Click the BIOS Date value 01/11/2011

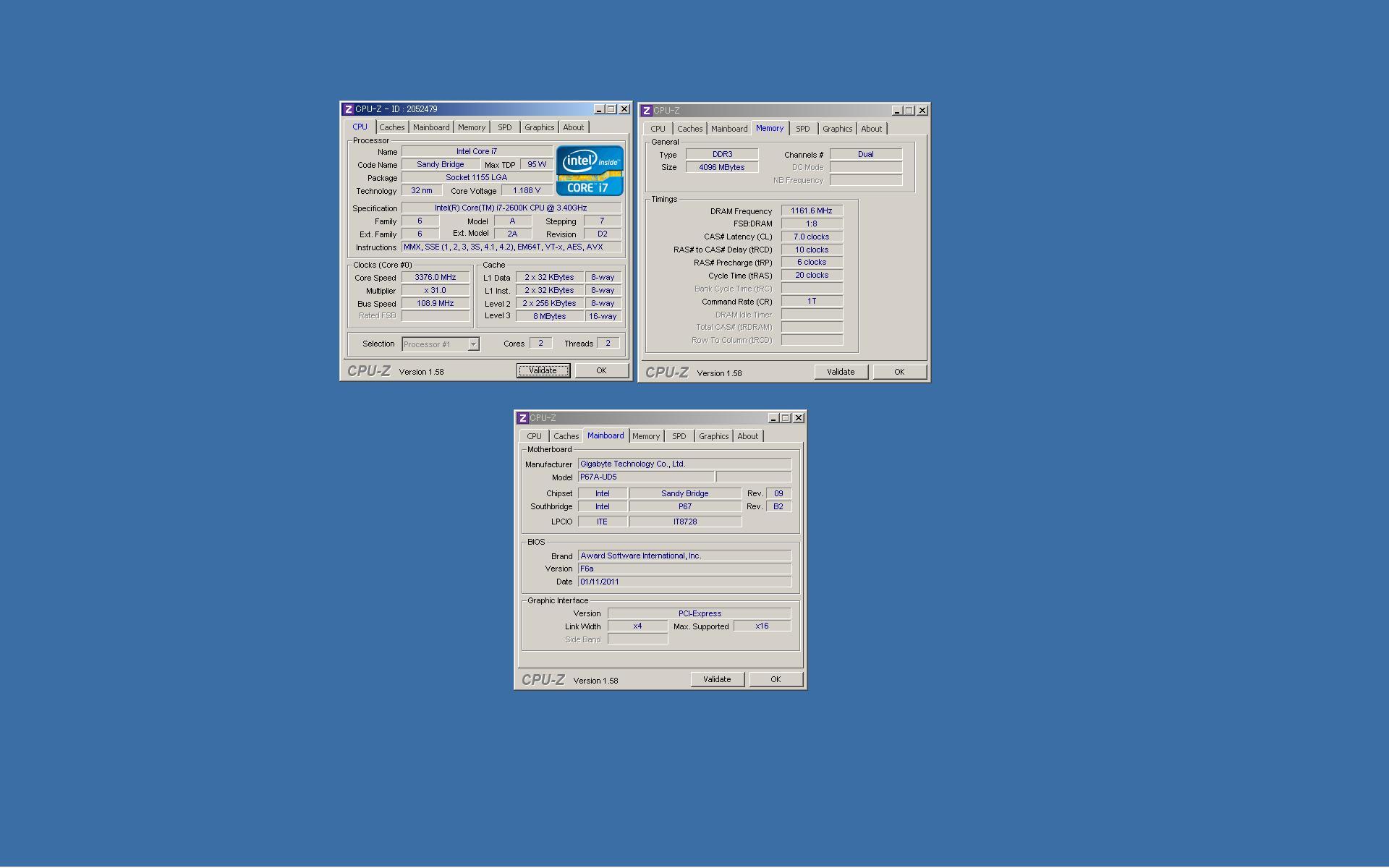click(684, 582)
